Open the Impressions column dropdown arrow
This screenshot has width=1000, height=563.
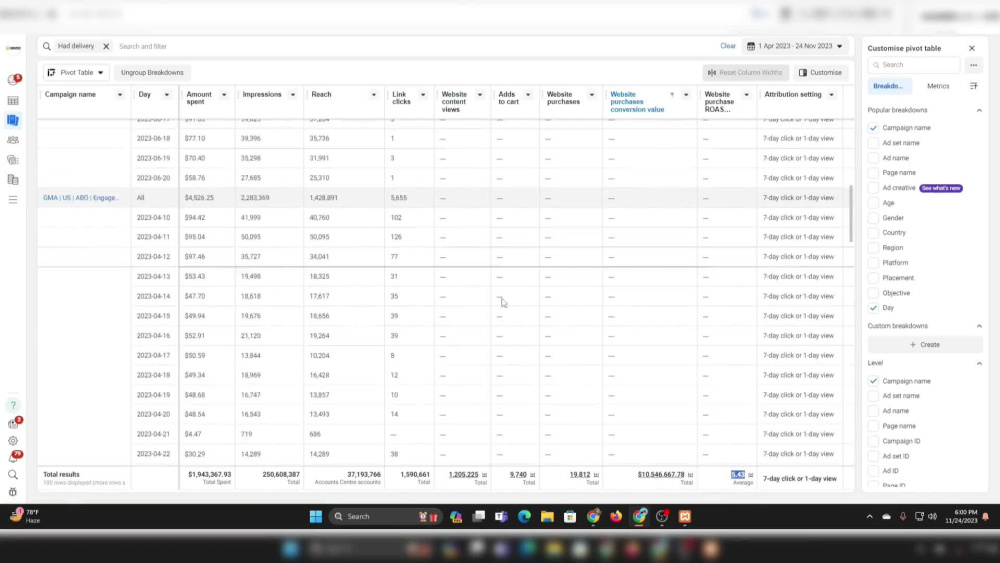point(293,95)
